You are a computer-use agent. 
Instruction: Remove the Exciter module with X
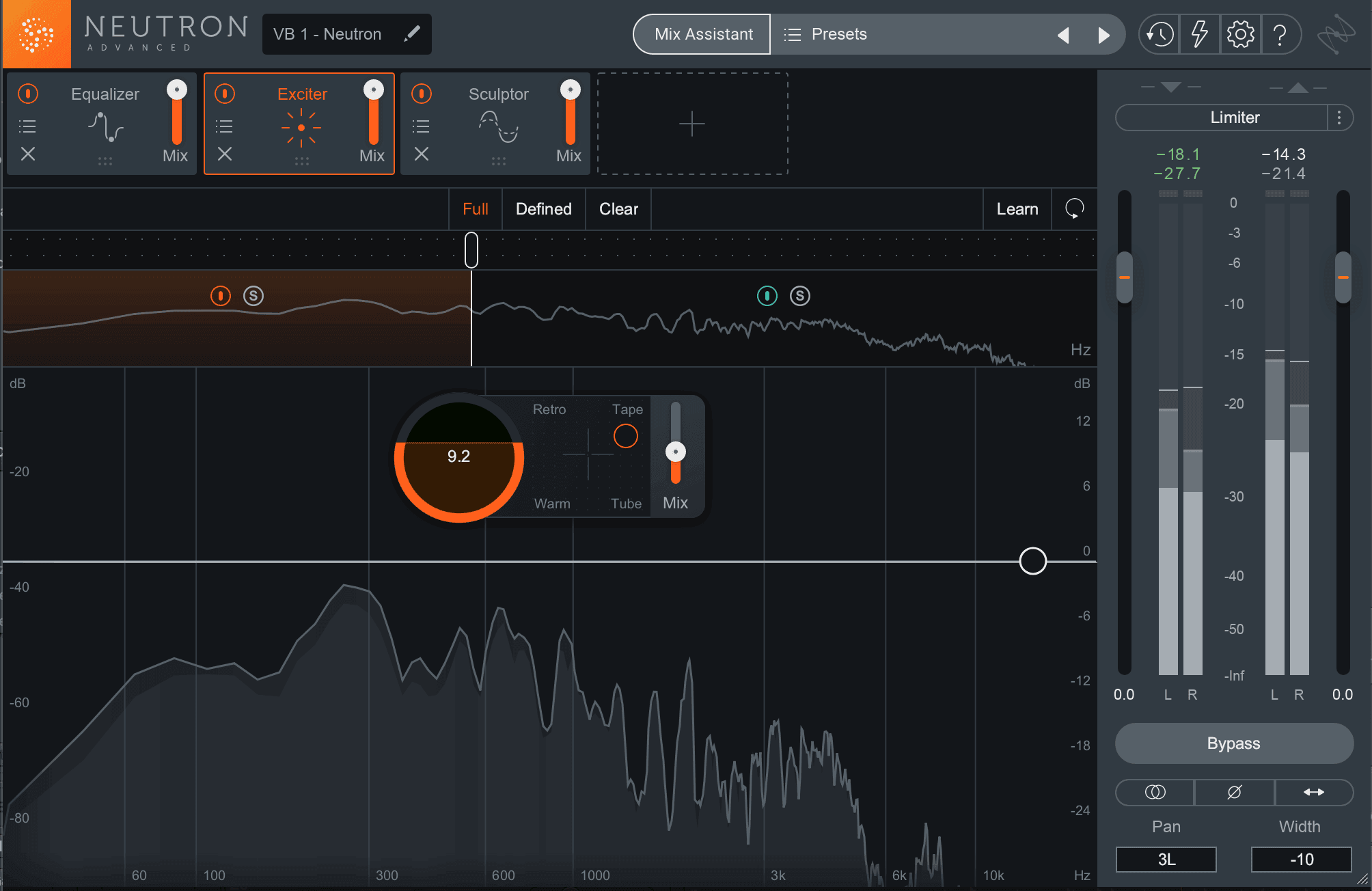(225, 154)
